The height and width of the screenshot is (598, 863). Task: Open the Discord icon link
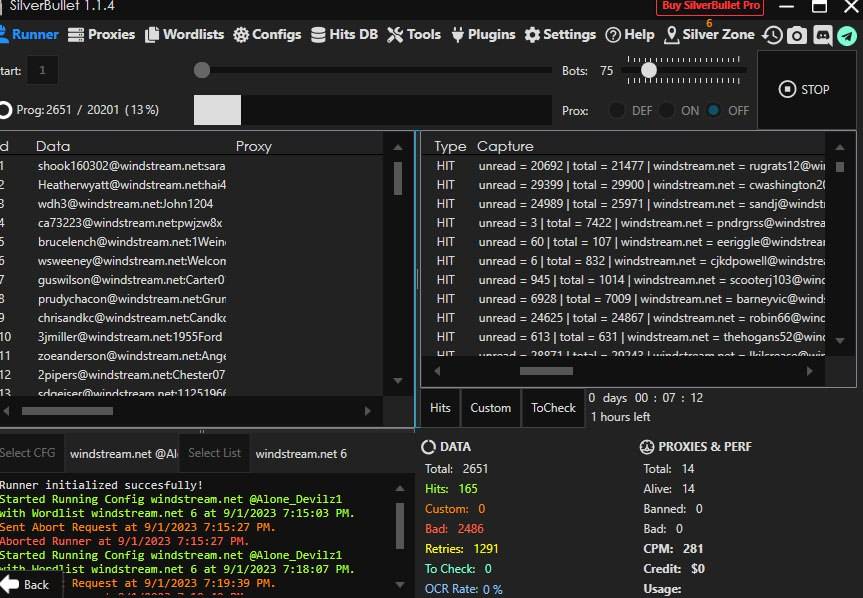[x=822, y=35]
